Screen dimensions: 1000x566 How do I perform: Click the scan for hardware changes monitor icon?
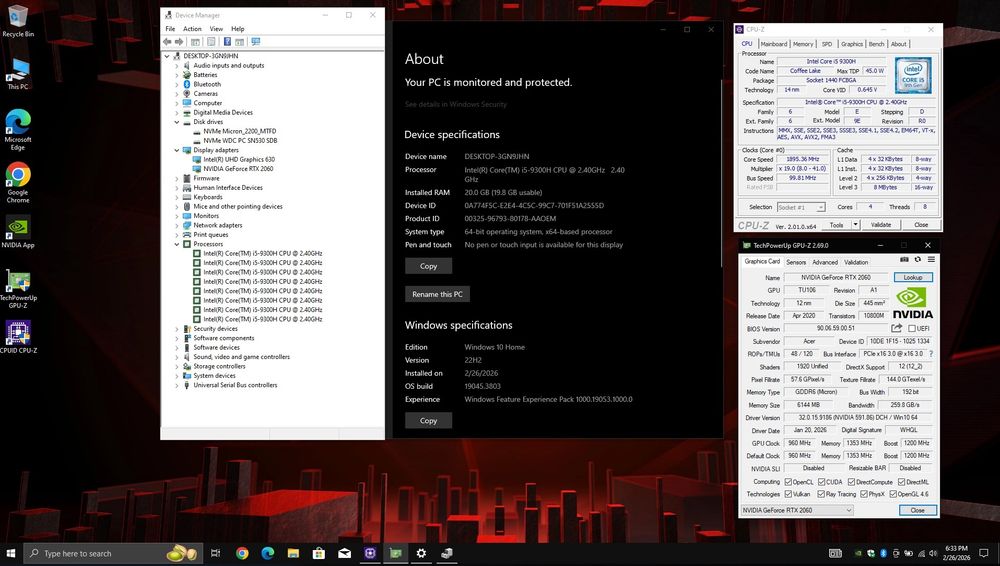coord(256,41)
